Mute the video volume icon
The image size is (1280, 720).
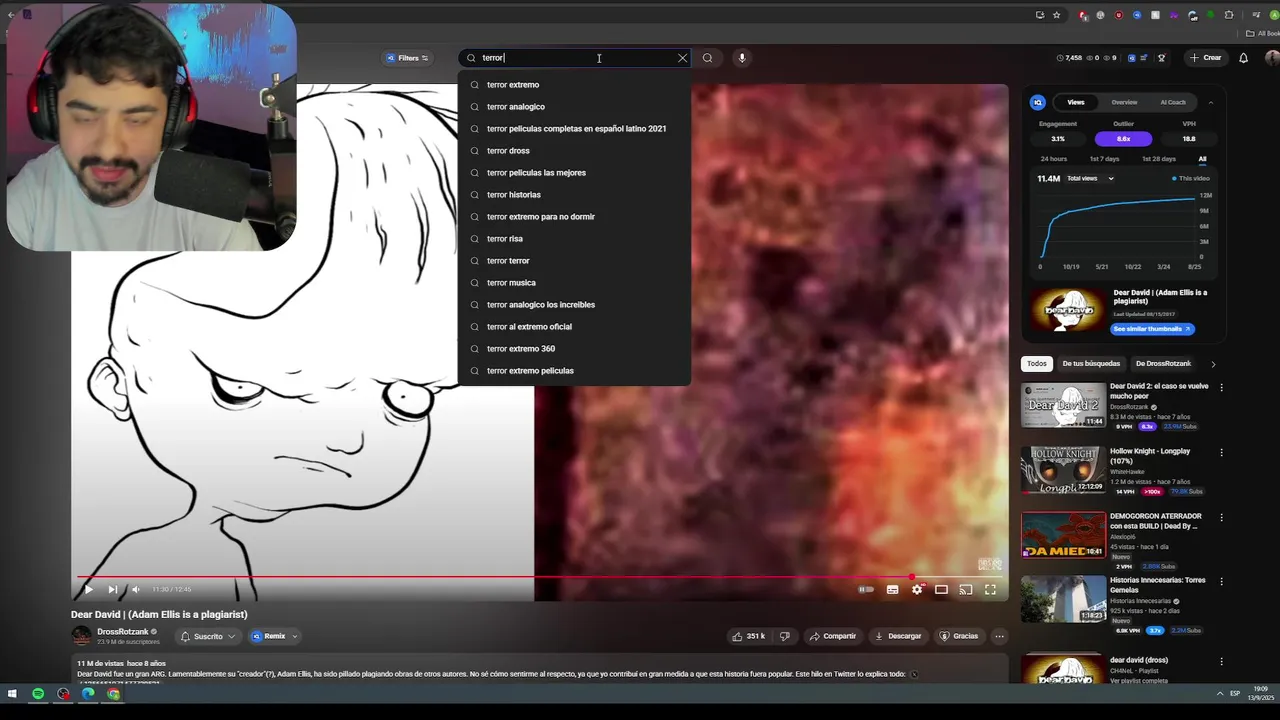[136, 589]
